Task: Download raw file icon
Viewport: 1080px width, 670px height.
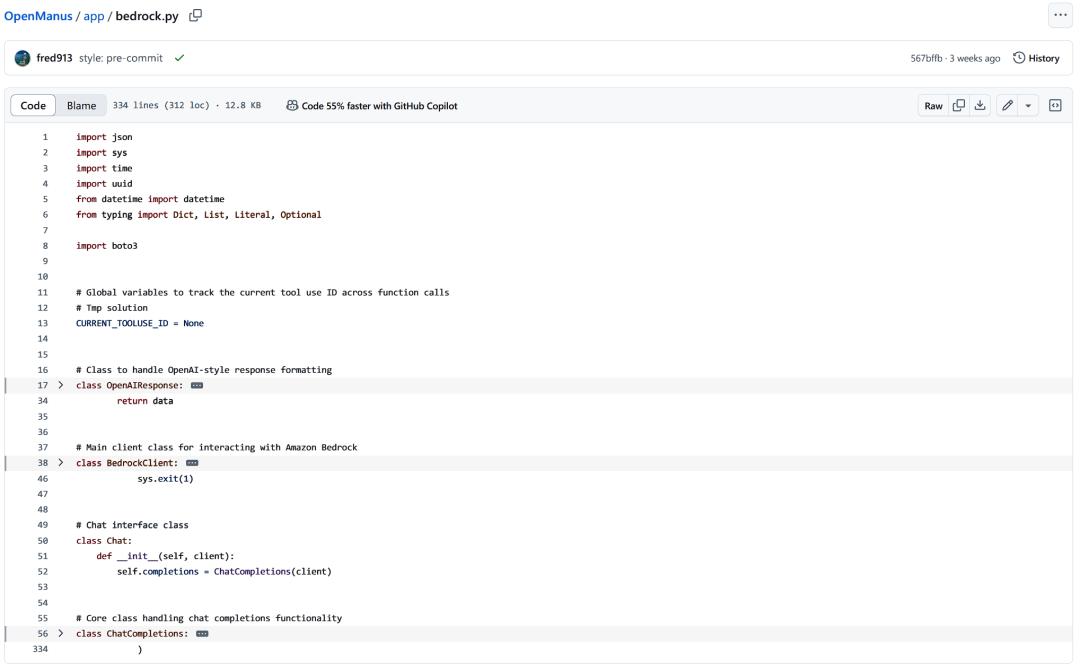Action: 980,105
